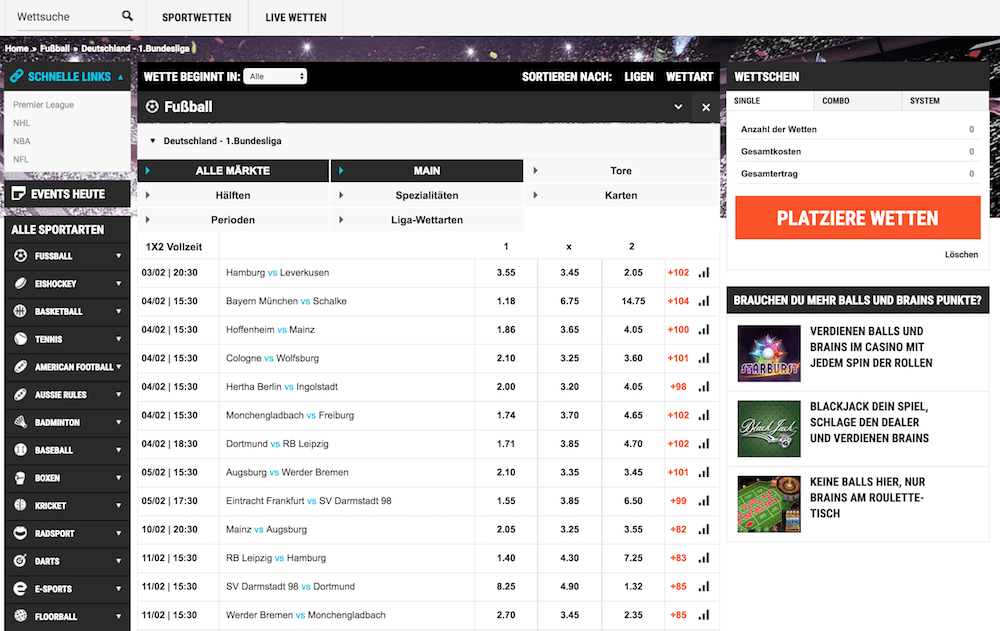Click the Schnelle Links chain icon
Image resolution: width=1000 pixels, height=631 pixels.
click(x=16, y=76)
